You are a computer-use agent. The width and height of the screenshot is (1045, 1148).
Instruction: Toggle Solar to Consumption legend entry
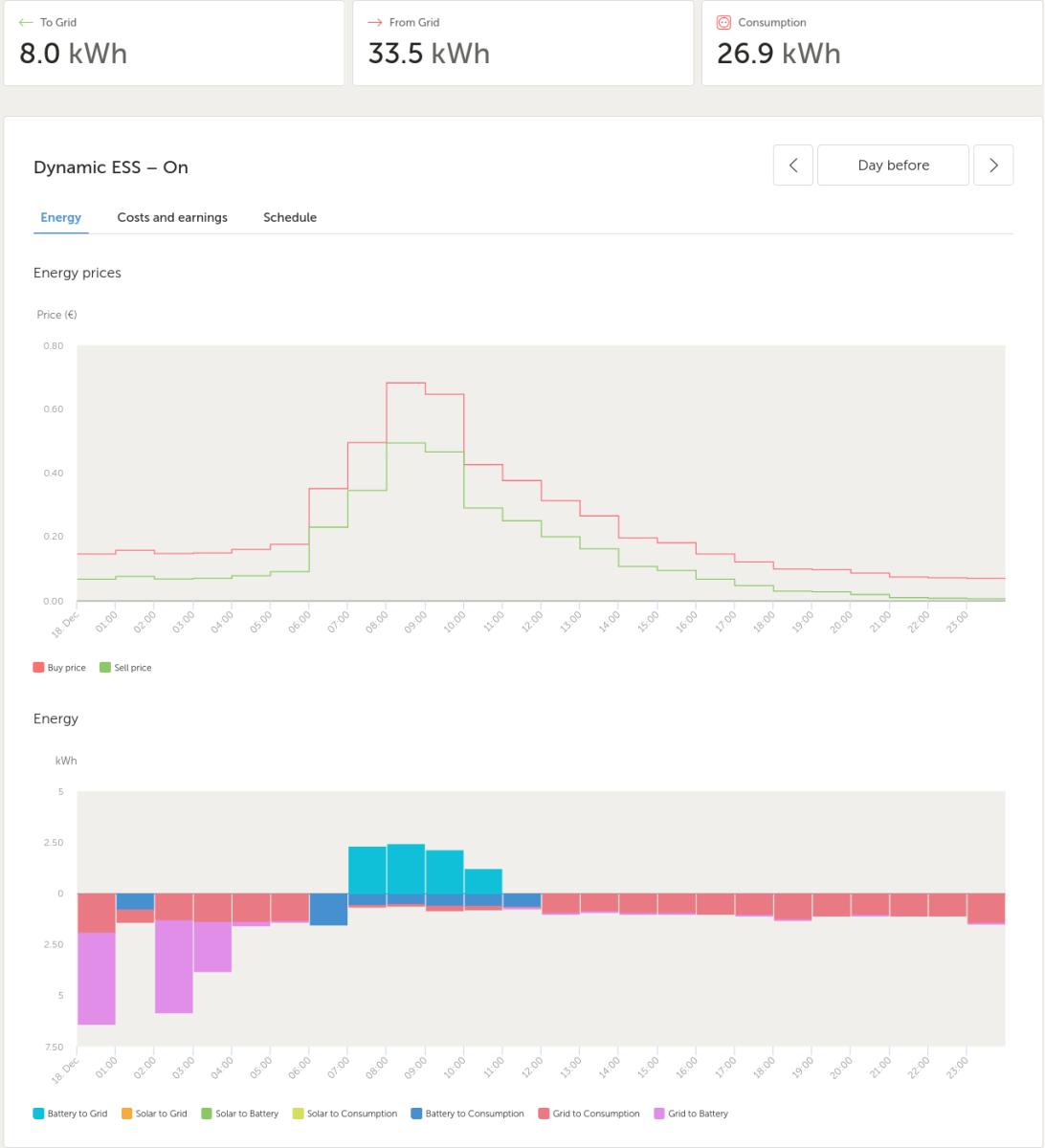tap(345, 1114)
